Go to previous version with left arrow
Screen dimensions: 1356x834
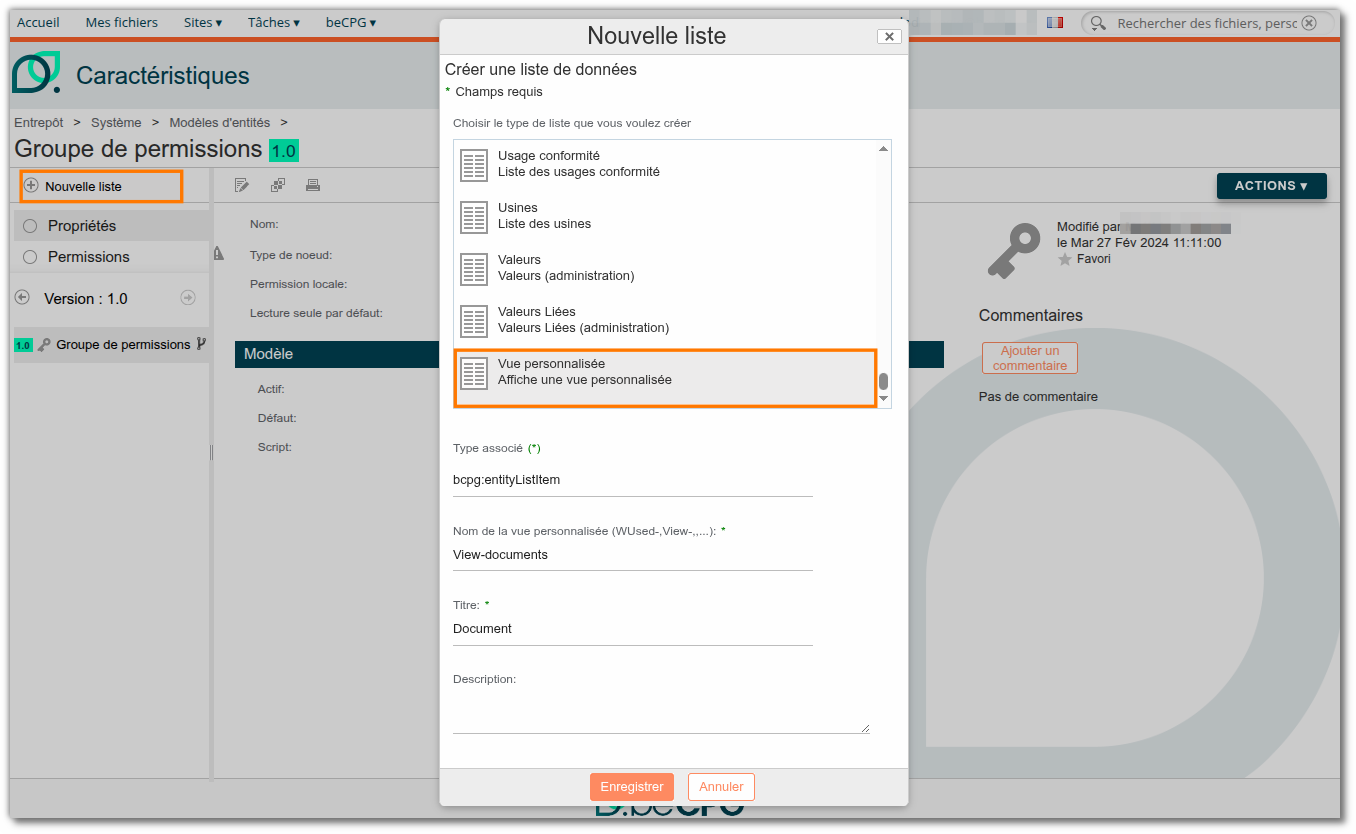click(23, 297)
